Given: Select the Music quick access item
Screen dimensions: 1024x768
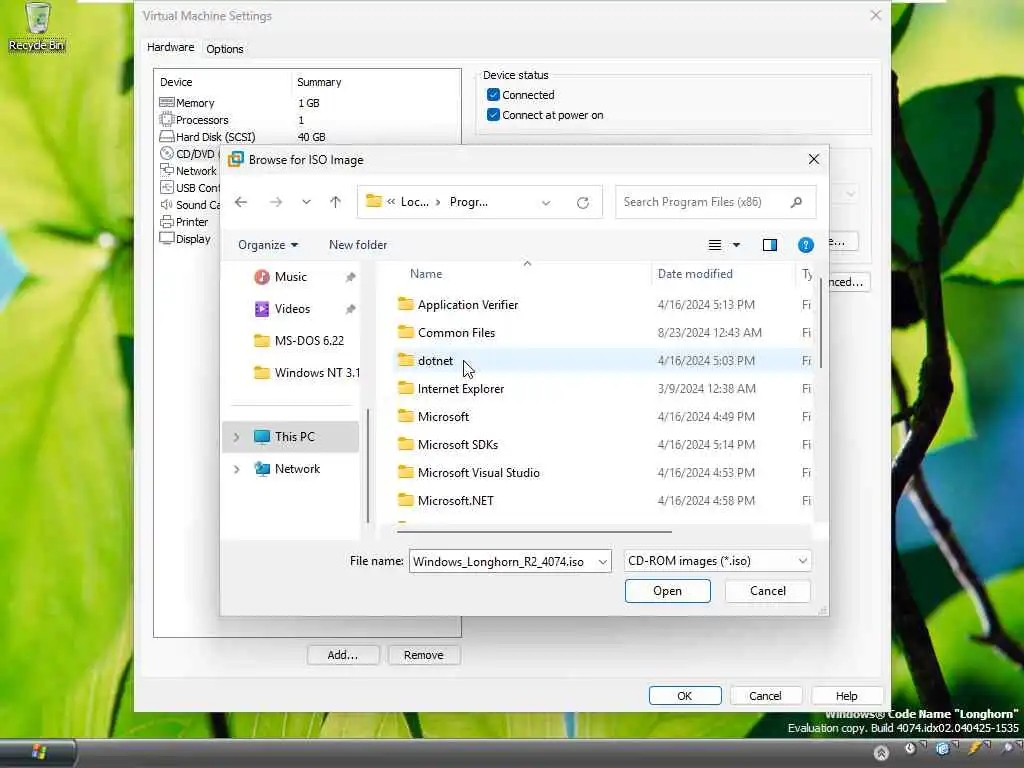Looking at the screenshot, I should coord(291,277).
